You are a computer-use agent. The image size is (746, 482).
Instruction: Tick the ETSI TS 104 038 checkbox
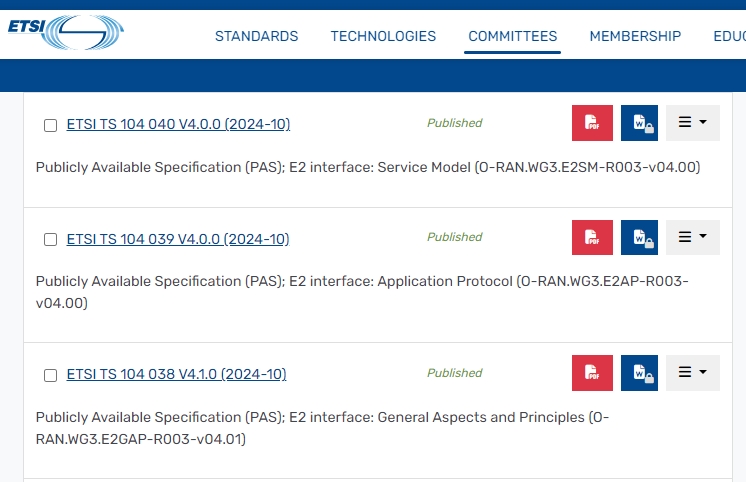coord(50,375)
